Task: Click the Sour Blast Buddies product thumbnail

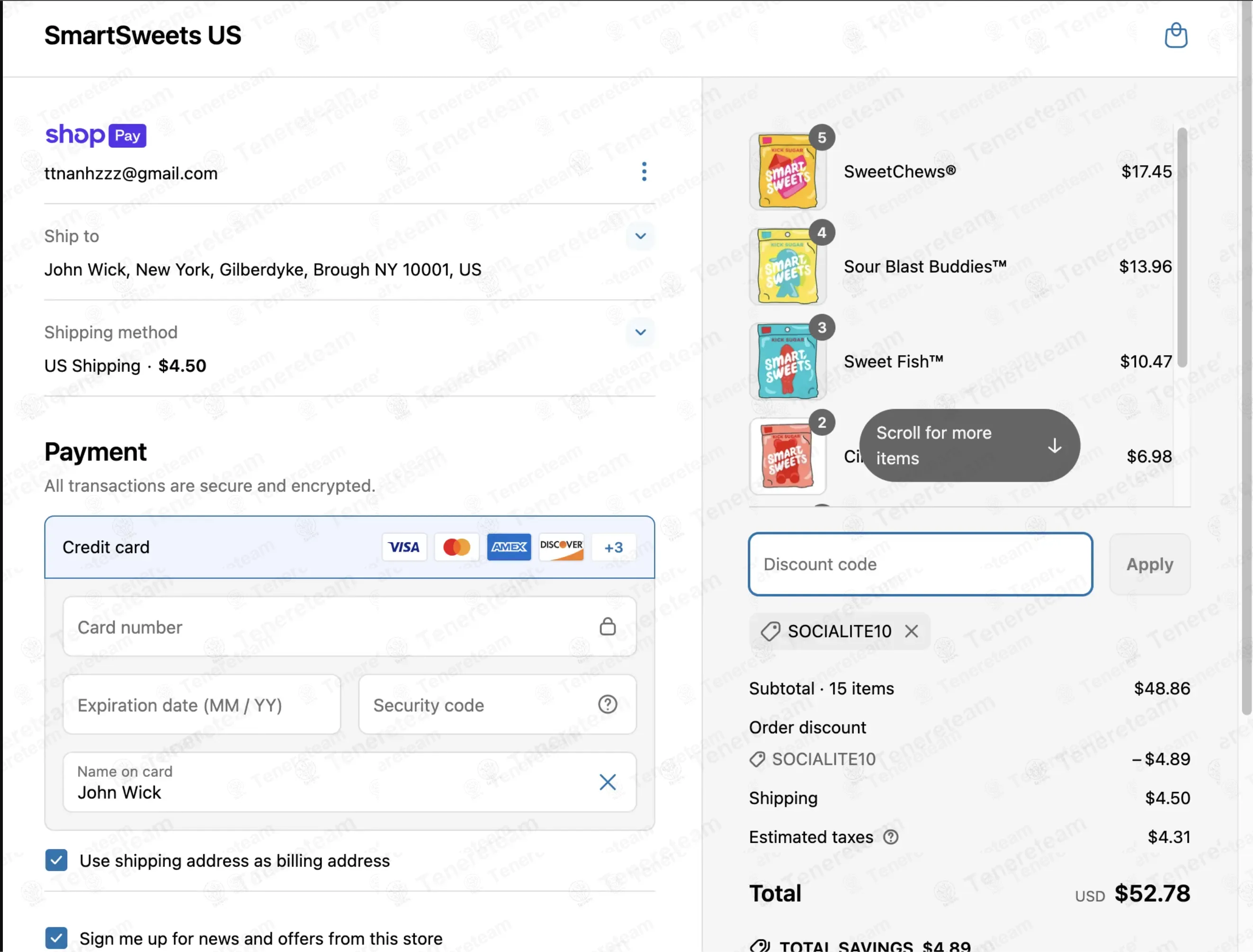Action: (x=788, y=266)
